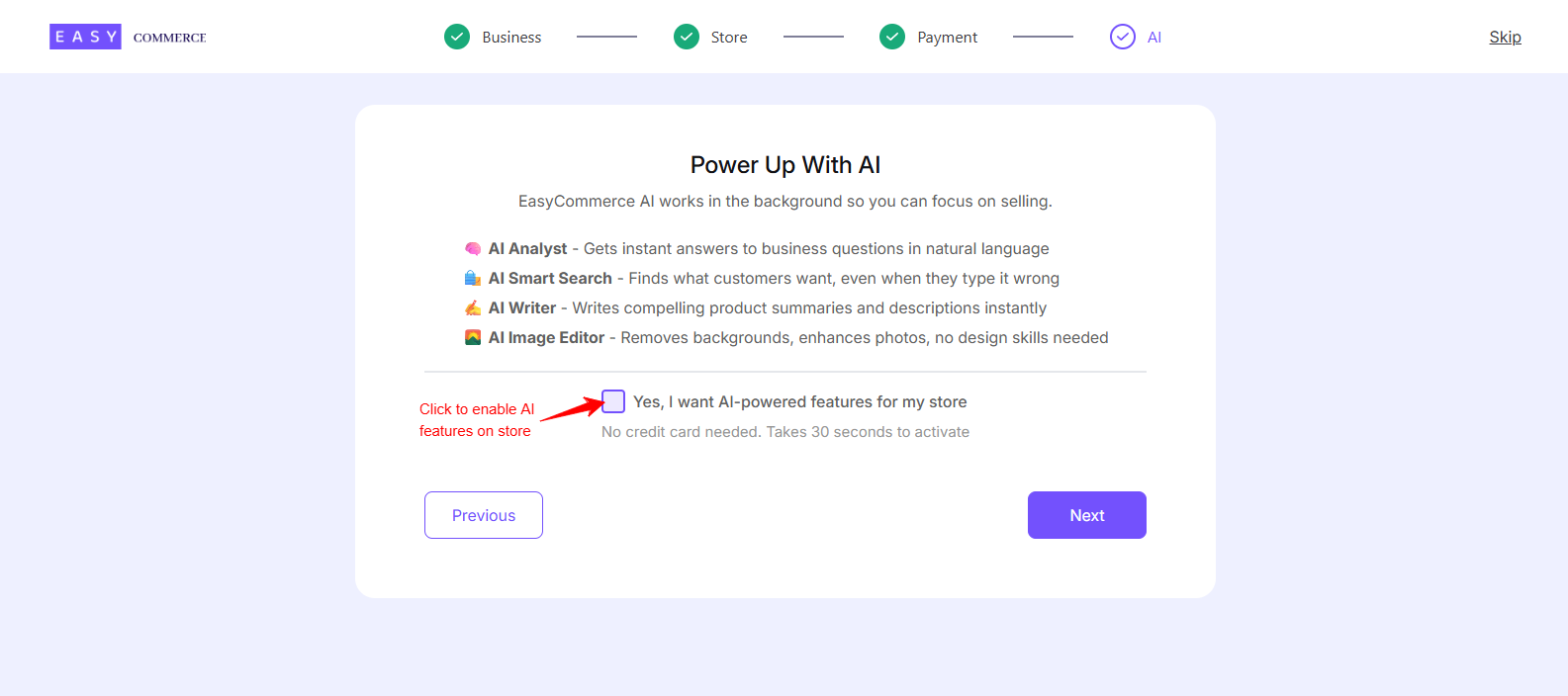
Task: Click the Business step green checkmark icon
Action: click(x=457, y=37)
